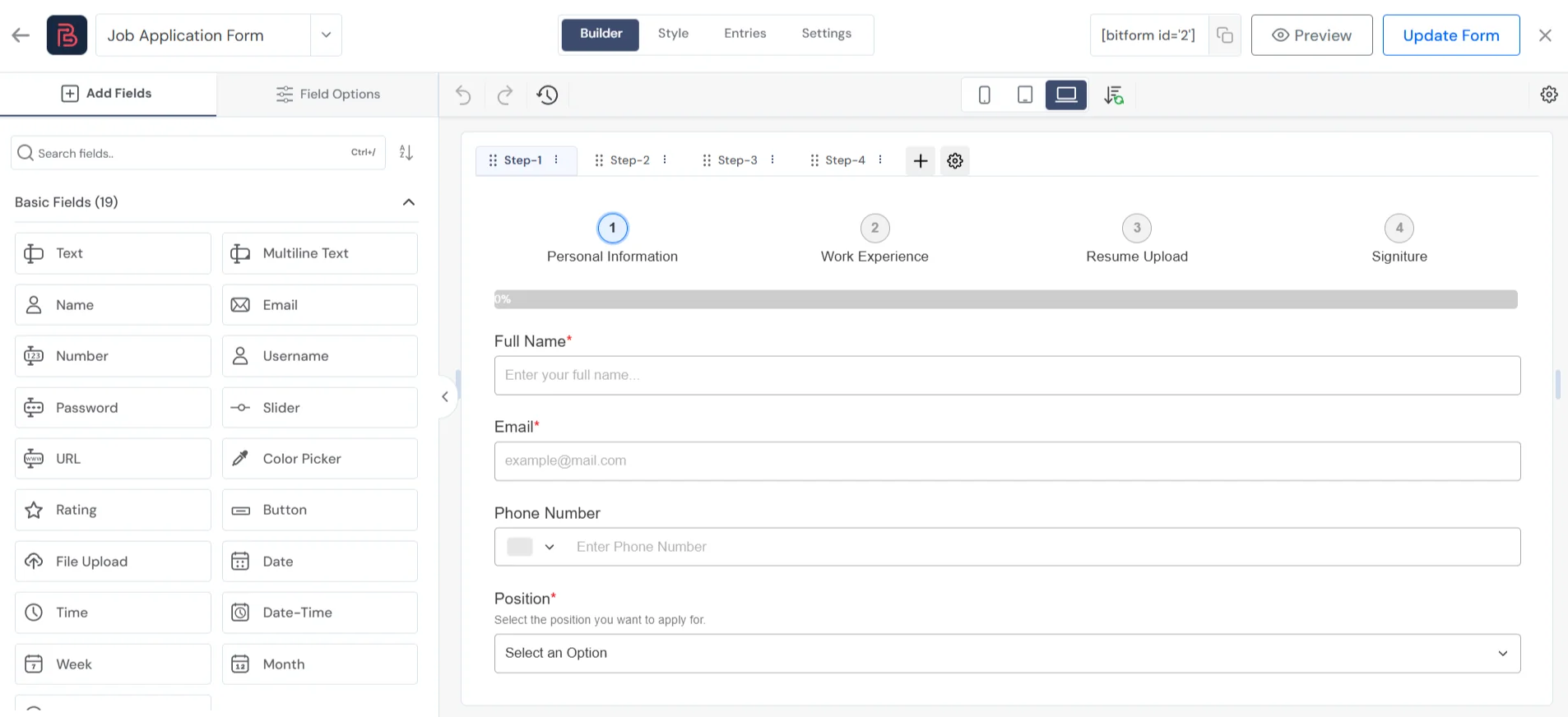Open the Entries tab
1568x717 pixels.
click(x=745, y=35)
